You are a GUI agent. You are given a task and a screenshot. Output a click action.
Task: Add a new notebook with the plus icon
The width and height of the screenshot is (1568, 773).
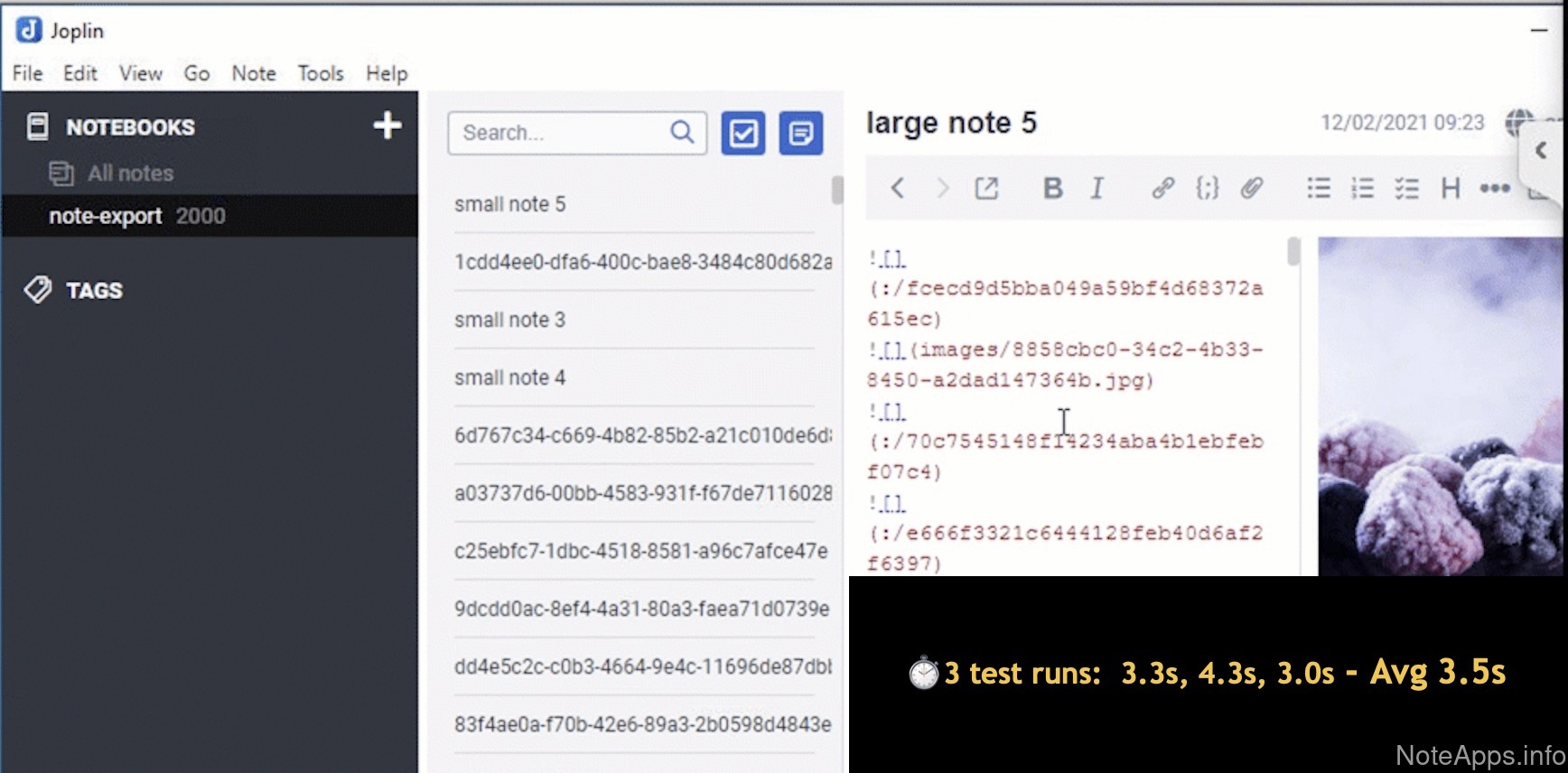tap(387, 126)
